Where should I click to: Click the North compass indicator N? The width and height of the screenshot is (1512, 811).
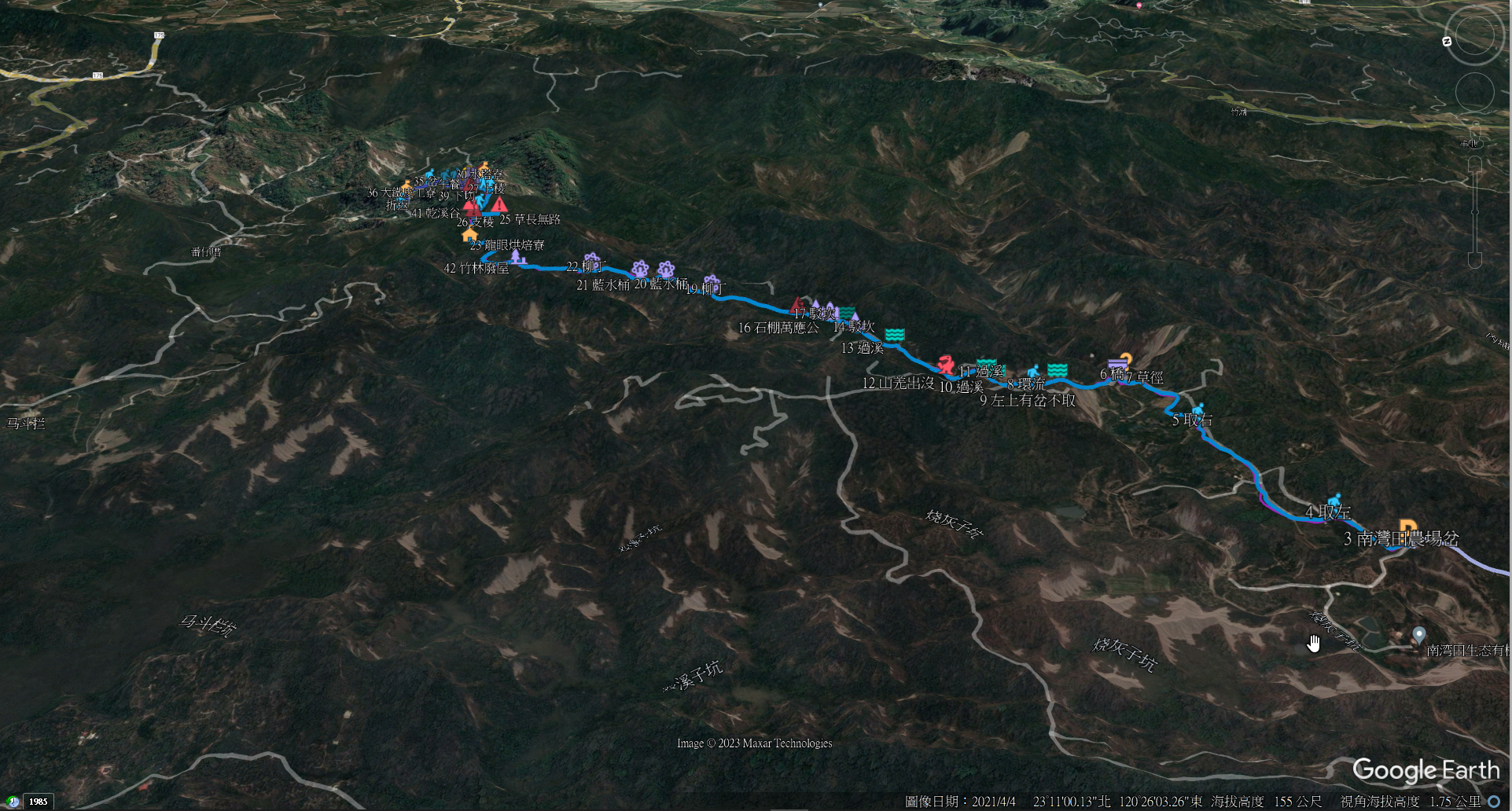[x=1448, y=42]
